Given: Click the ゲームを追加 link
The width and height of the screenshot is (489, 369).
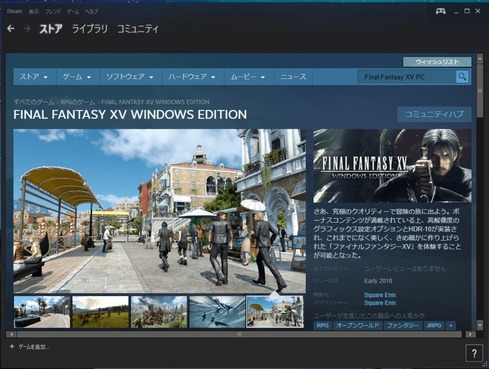Looking at the screenshot, I should tap(34, 347).
